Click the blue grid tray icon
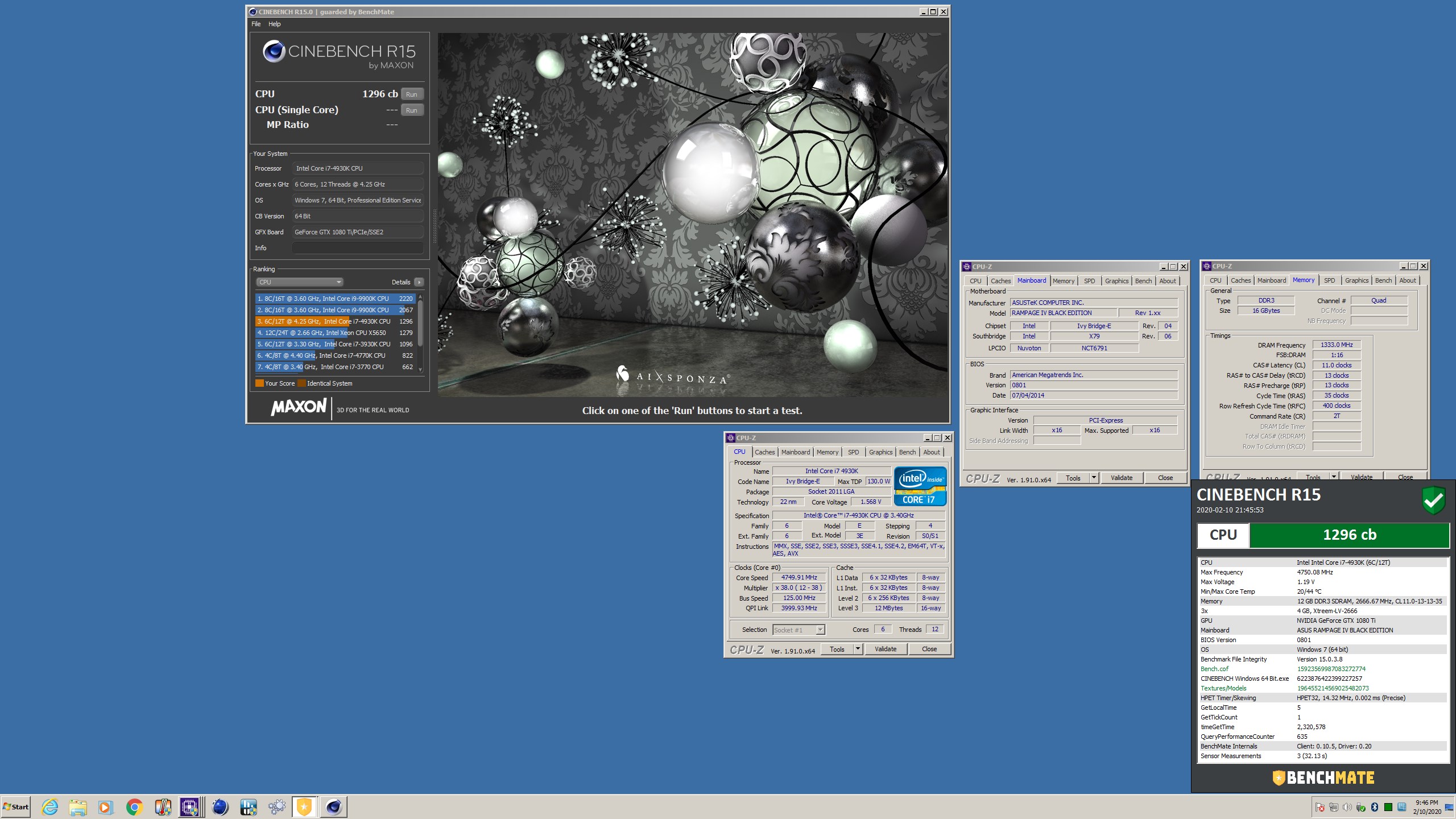The height and width of the screenshot is (819, 1456). (1402, 807)
